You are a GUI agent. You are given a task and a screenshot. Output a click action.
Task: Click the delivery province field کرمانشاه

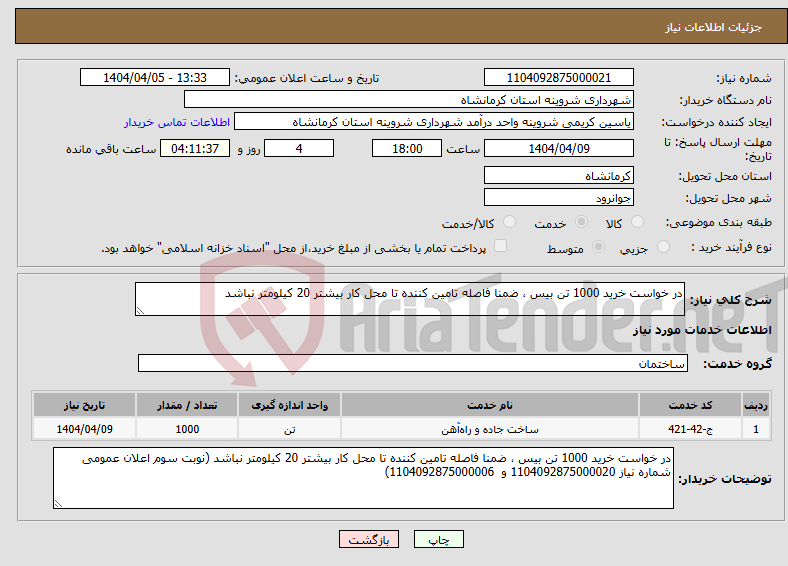[558, 175]
